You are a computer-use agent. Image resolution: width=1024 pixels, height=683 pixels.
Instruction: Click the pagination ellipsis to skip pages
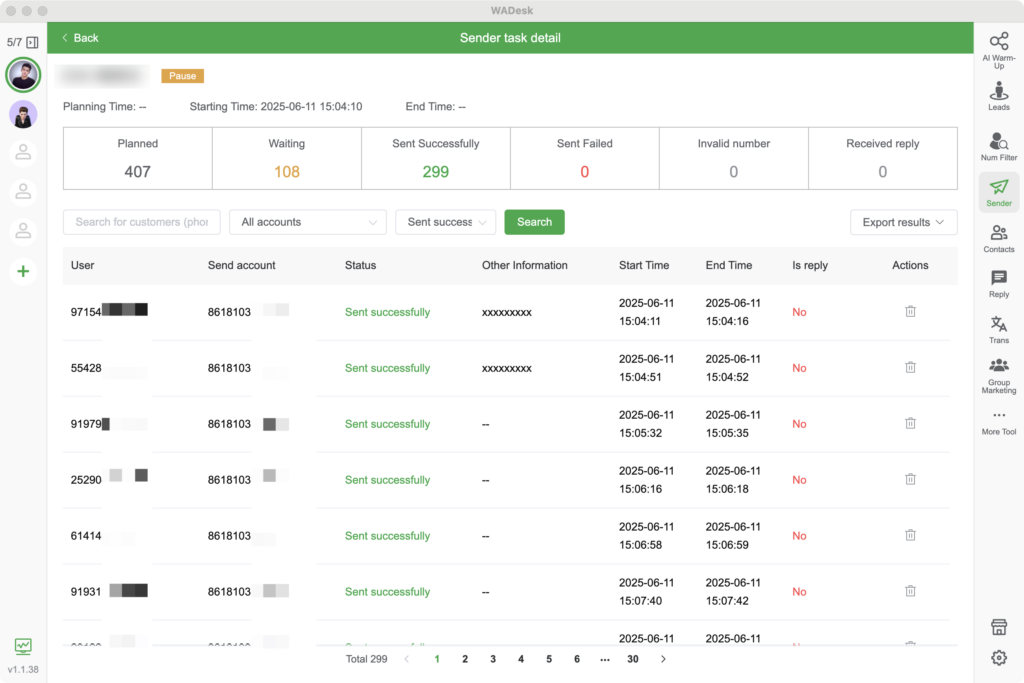605,659
